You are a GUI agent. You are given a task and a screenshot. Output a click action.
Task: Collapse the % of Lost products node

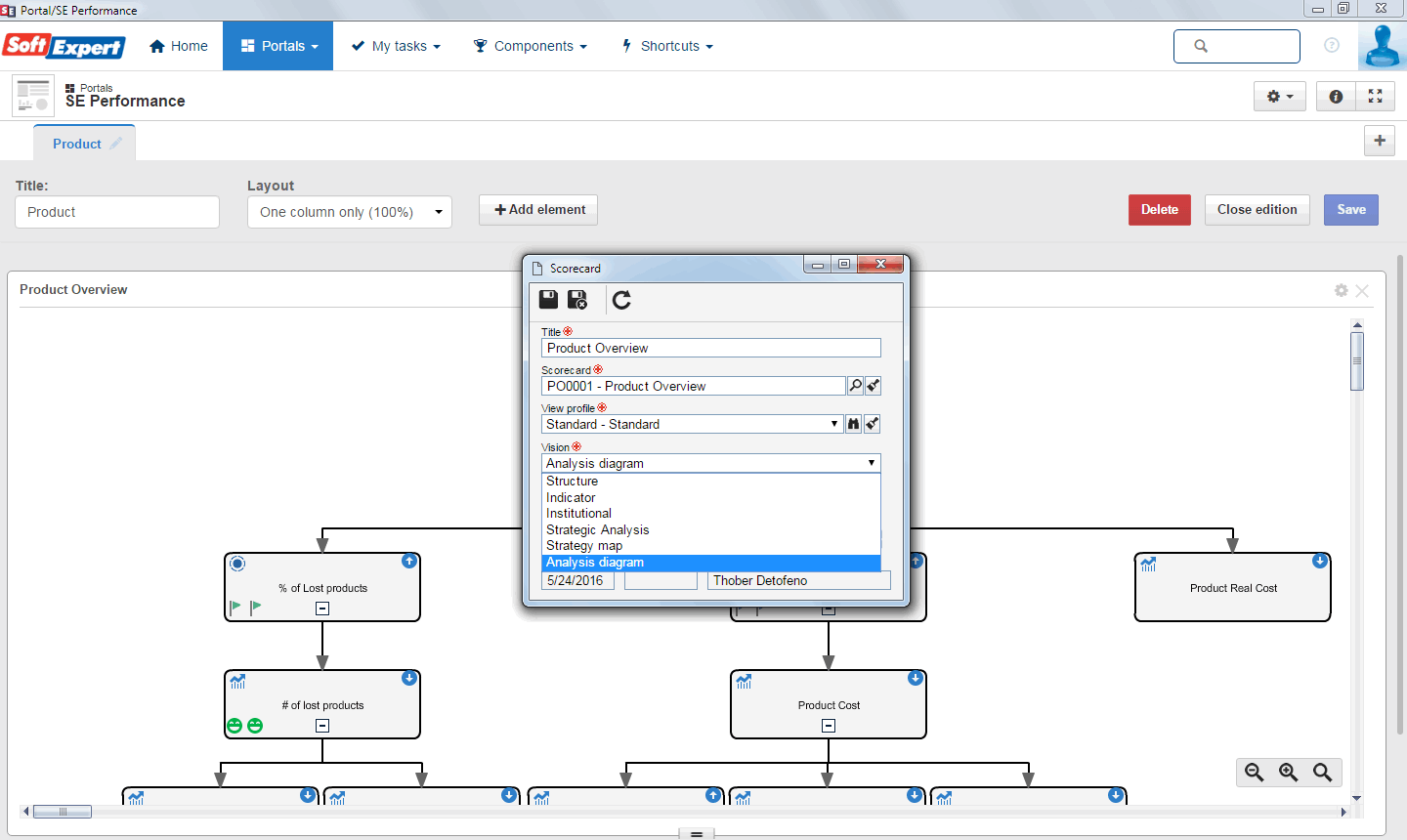tap(322, 609)
